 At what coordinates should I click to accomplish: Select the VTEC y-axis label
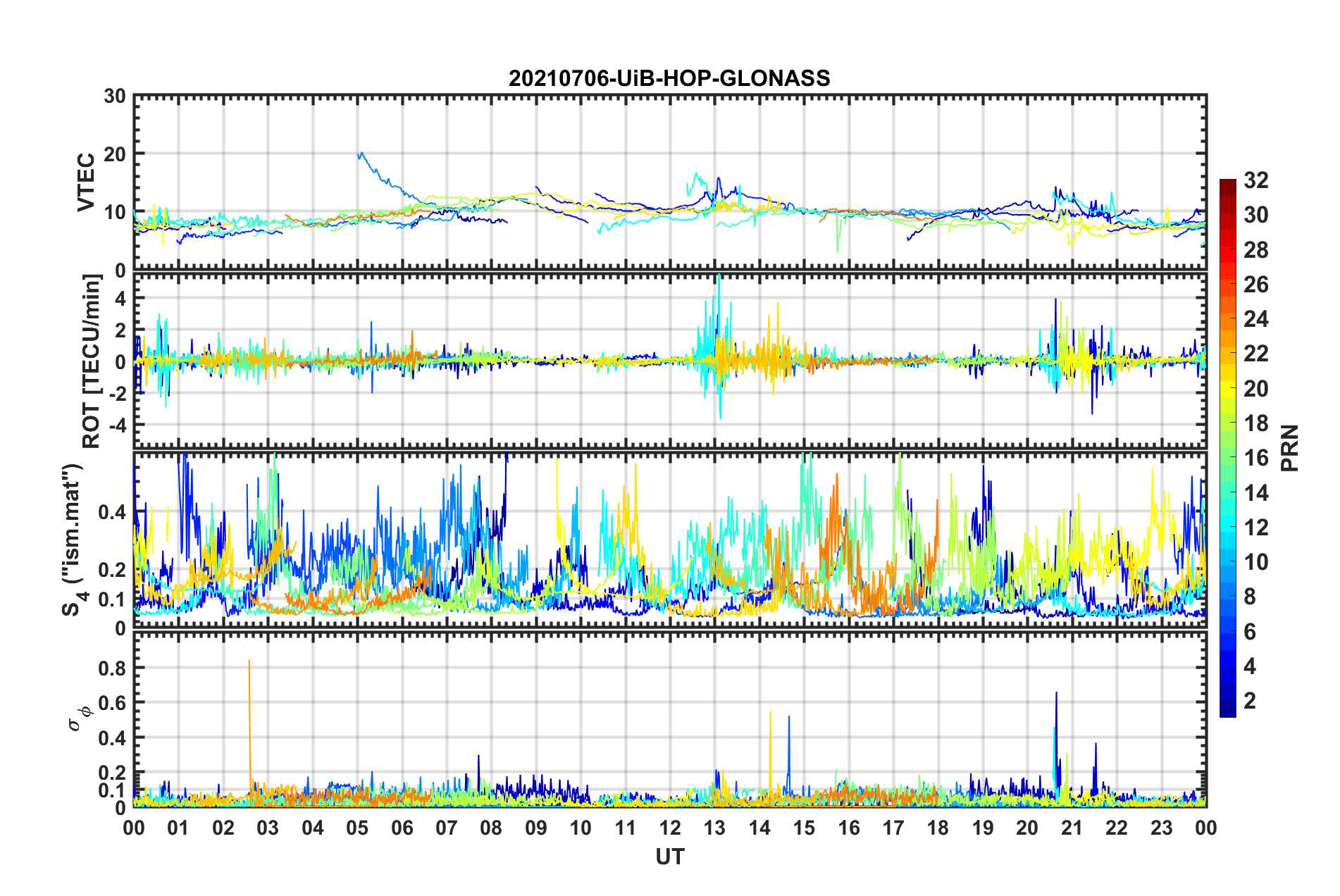[x=86, y=182]
